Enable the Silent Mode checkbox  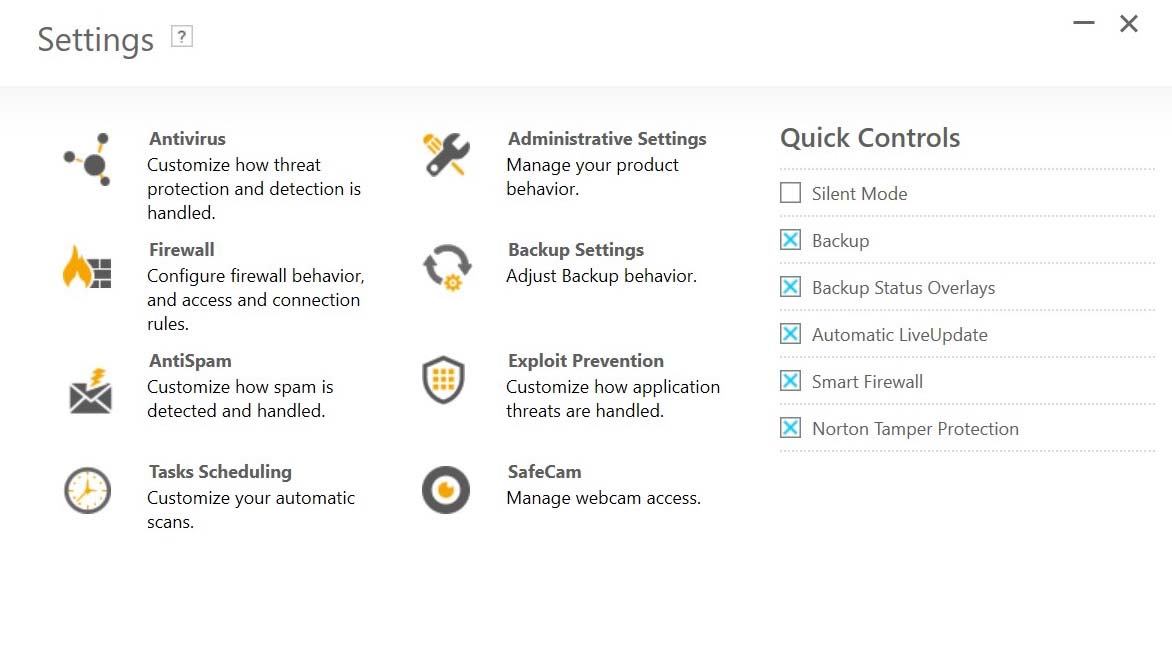coord(790,193)
